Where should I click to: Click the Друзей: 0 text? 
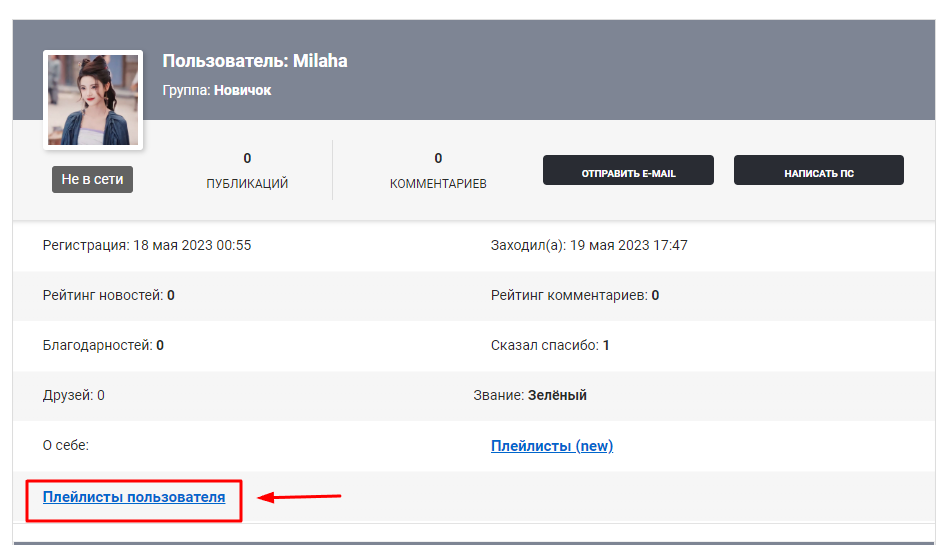tap(73, 395)
